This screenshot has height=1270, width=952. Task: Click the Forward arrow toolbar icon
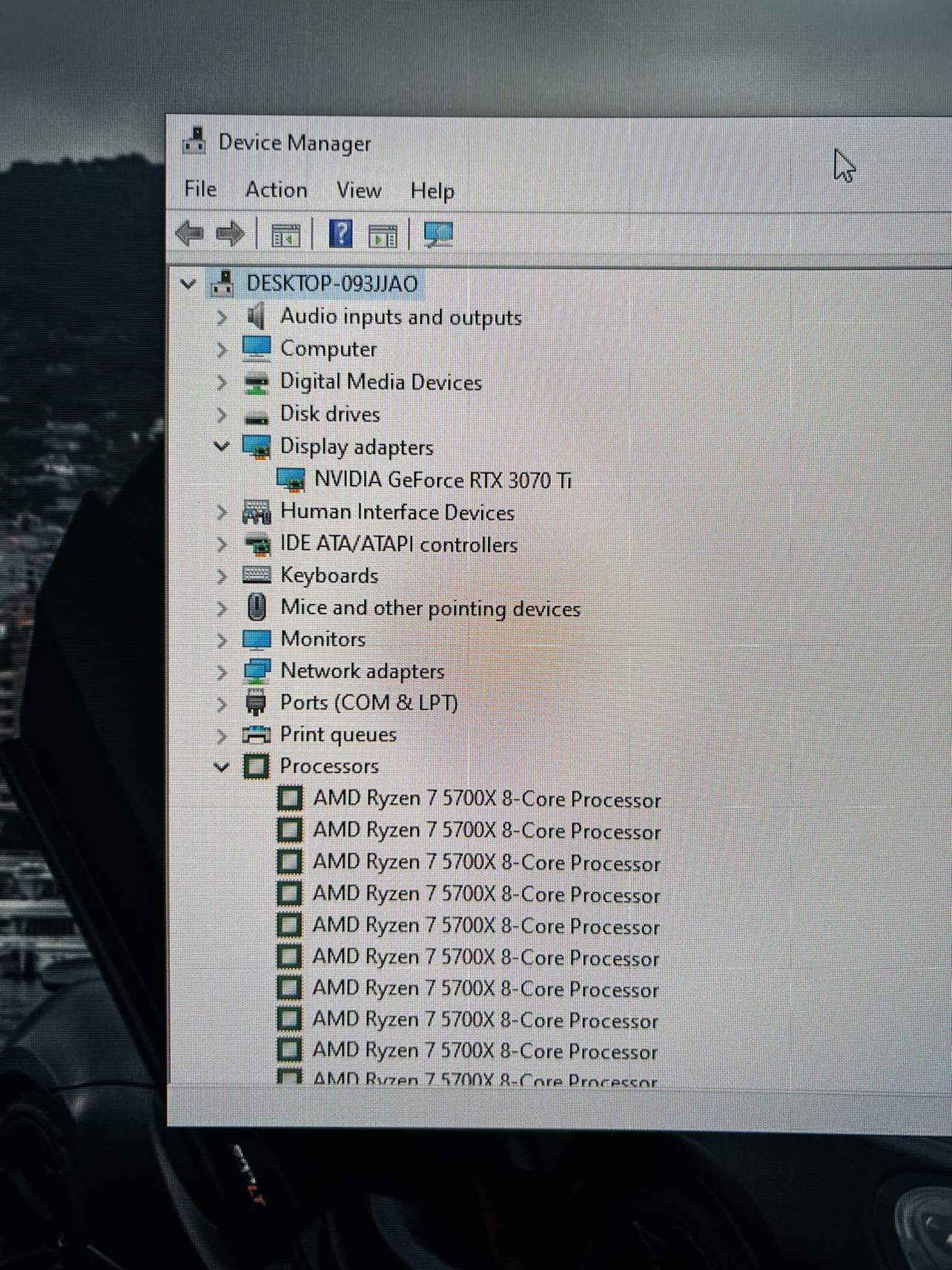pyautogui.click(x=230, y=234)
